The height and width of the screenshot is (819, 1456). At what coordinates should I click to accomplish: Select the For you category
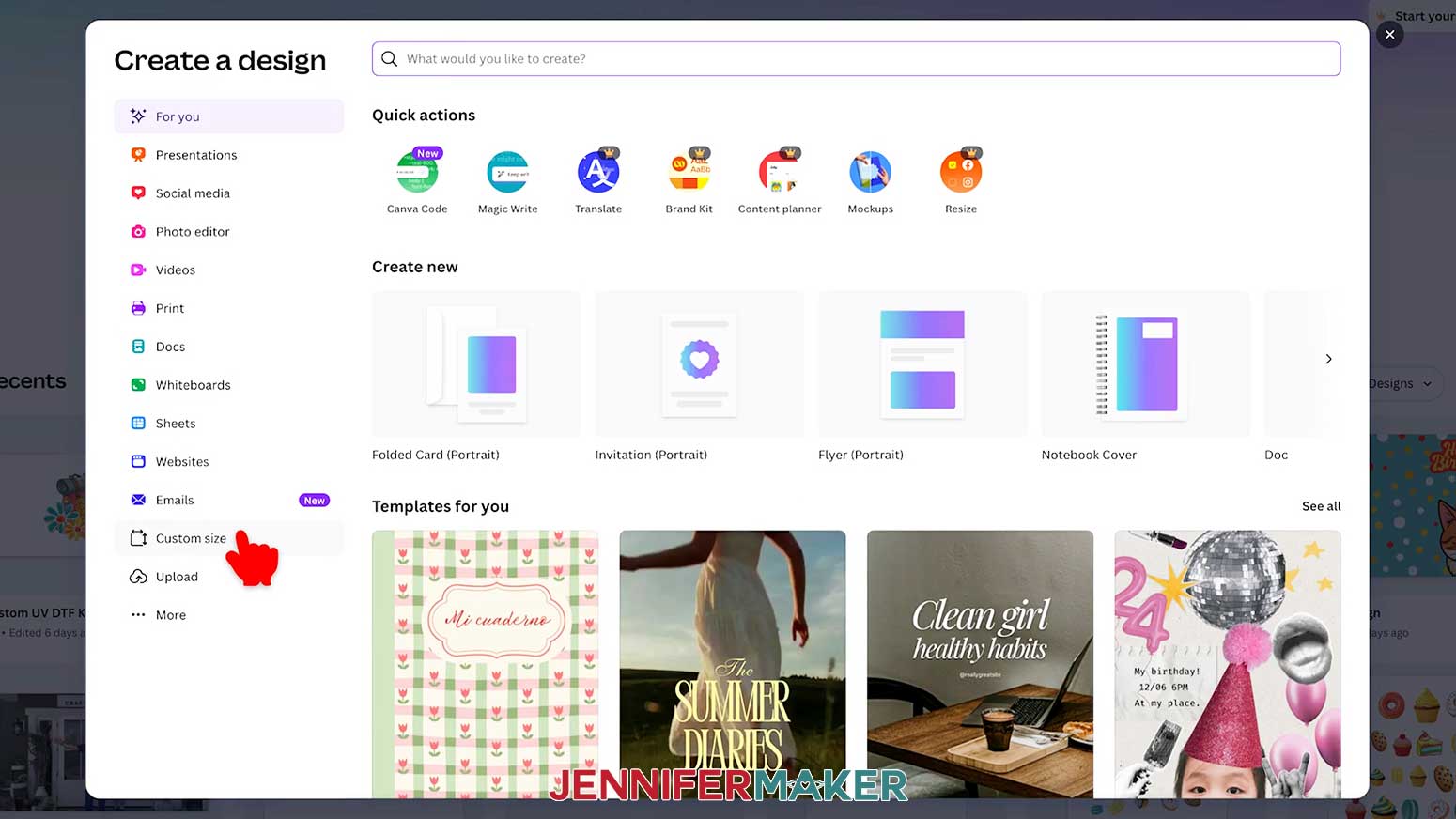tap(229, 116)
